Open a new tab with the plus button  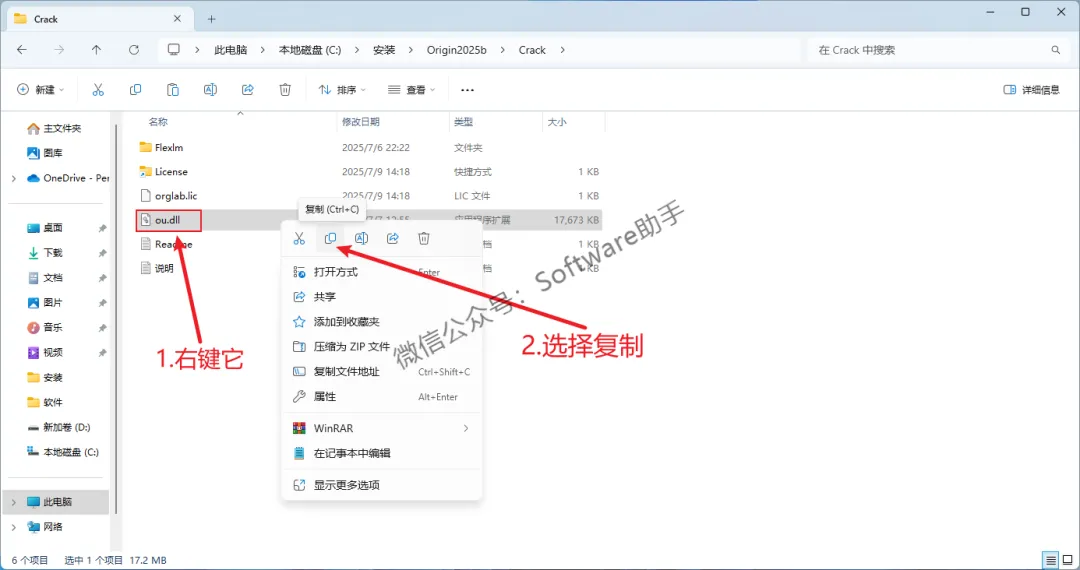point(211,19)
